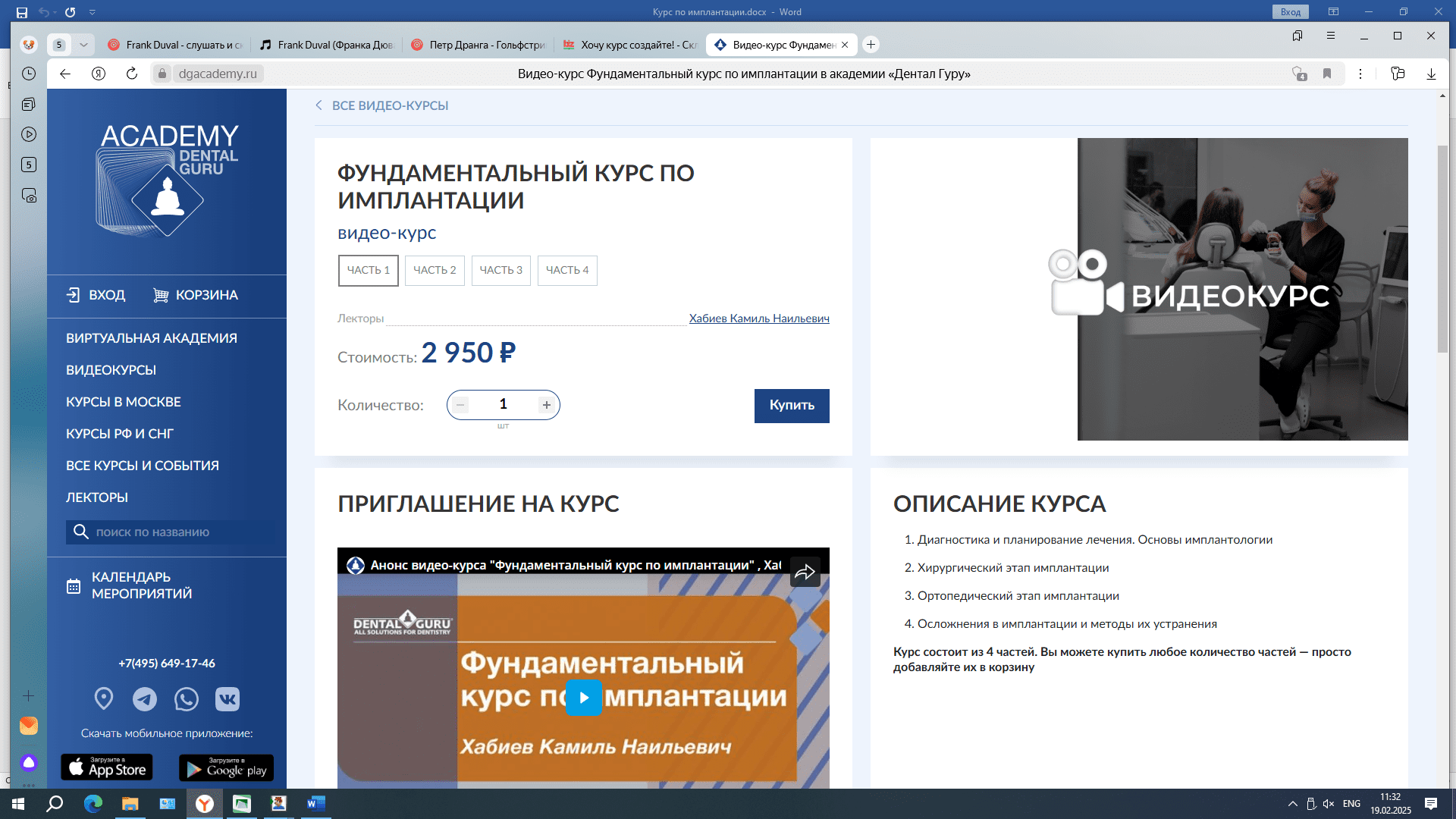Select ЧАСТЬ 2 of the course
Viewport: 1456px width, 819px height.
(x=435, y=271)
